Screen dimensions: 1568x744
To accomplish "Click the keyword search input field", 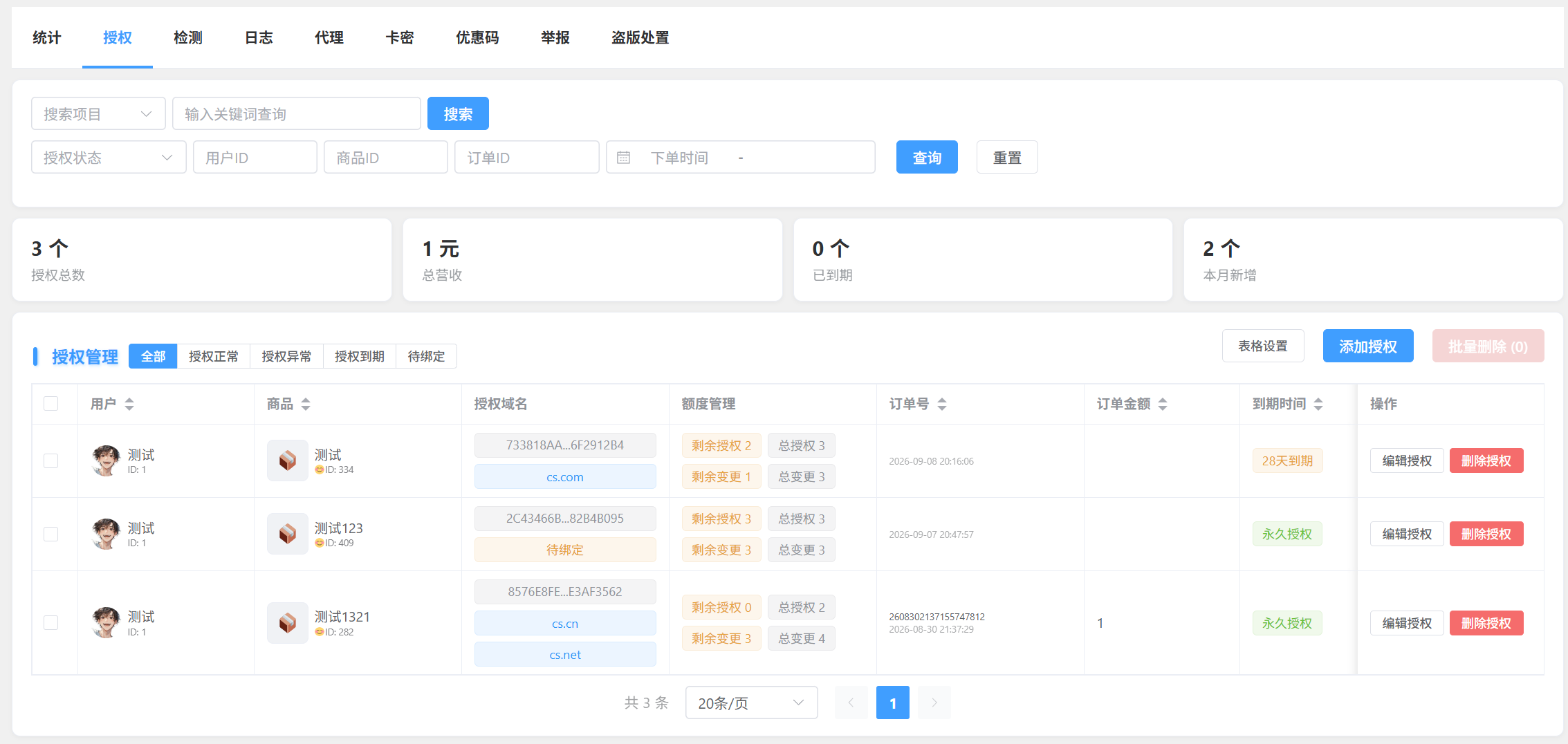I will coord(297,113).
